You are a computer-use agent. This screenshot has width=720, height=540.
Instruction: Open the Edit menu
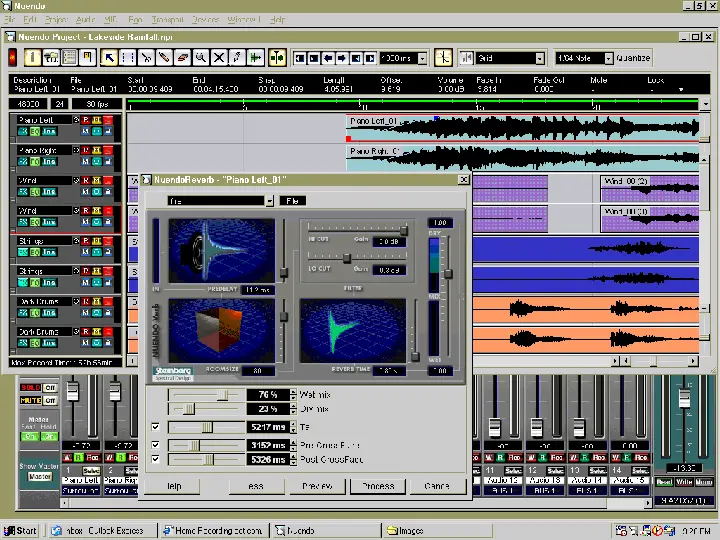point(30,20)
